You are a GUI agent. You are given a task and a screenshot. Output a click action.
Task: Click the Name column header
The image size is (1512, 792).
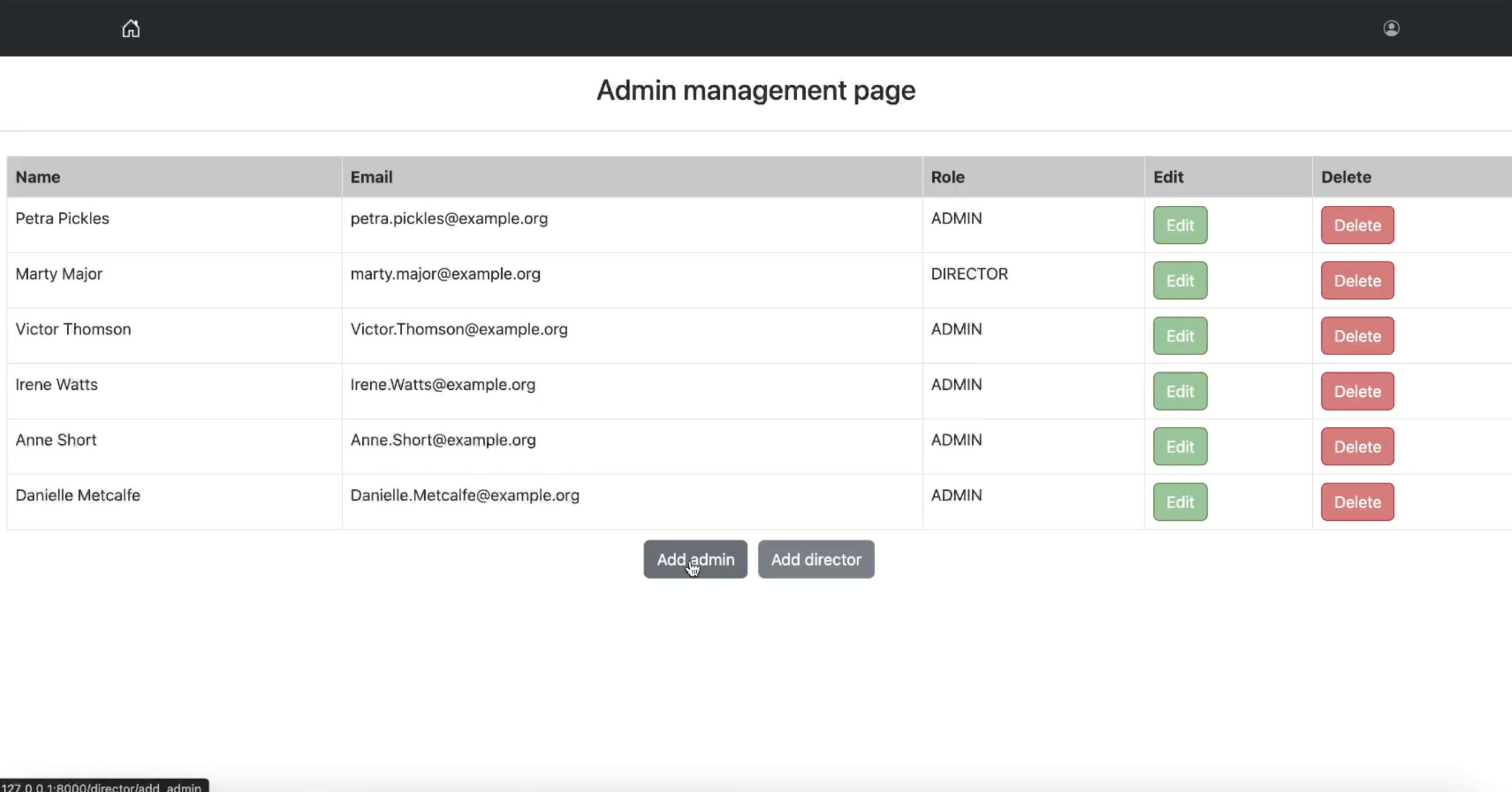[x=38, y=177]
